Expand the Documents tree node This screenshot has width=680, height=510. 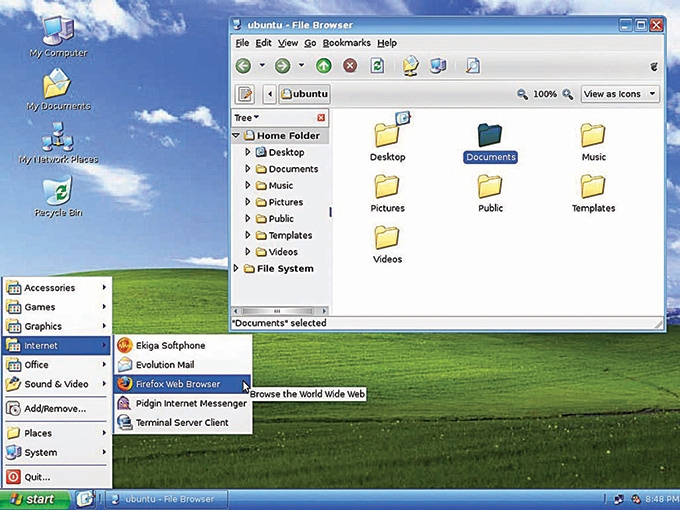point(248,168)
